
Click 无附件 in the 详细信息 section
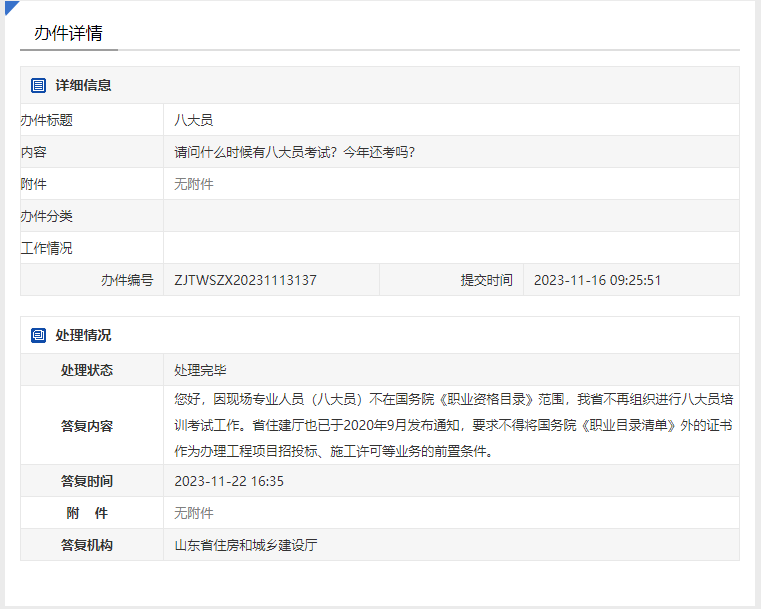(x=193, y=184)
